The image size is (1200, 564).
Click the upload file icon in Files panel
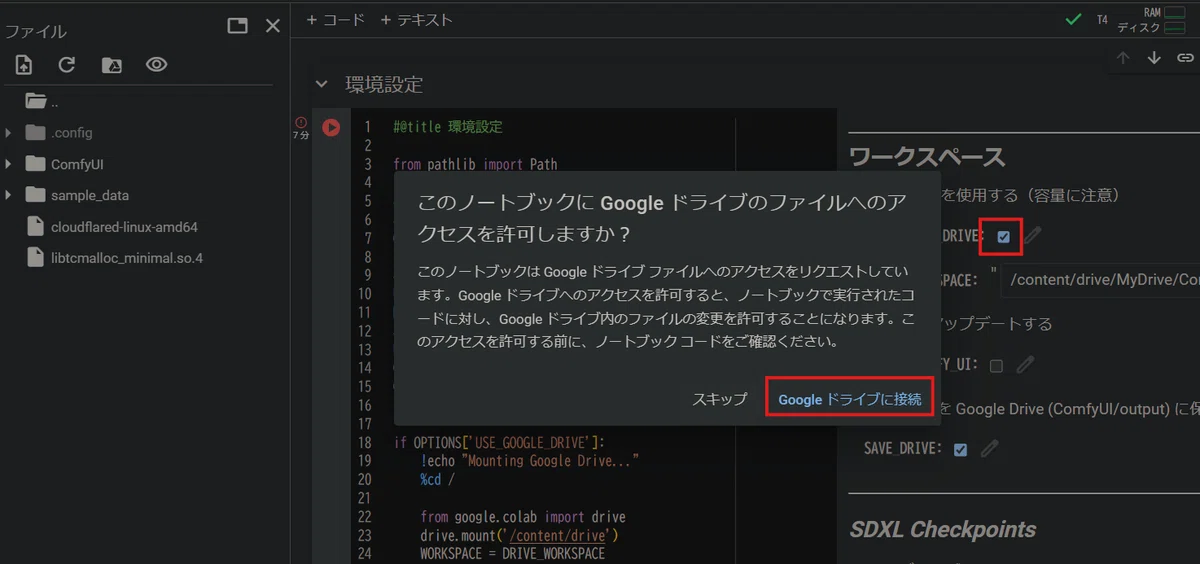click(x=24, y=65)
